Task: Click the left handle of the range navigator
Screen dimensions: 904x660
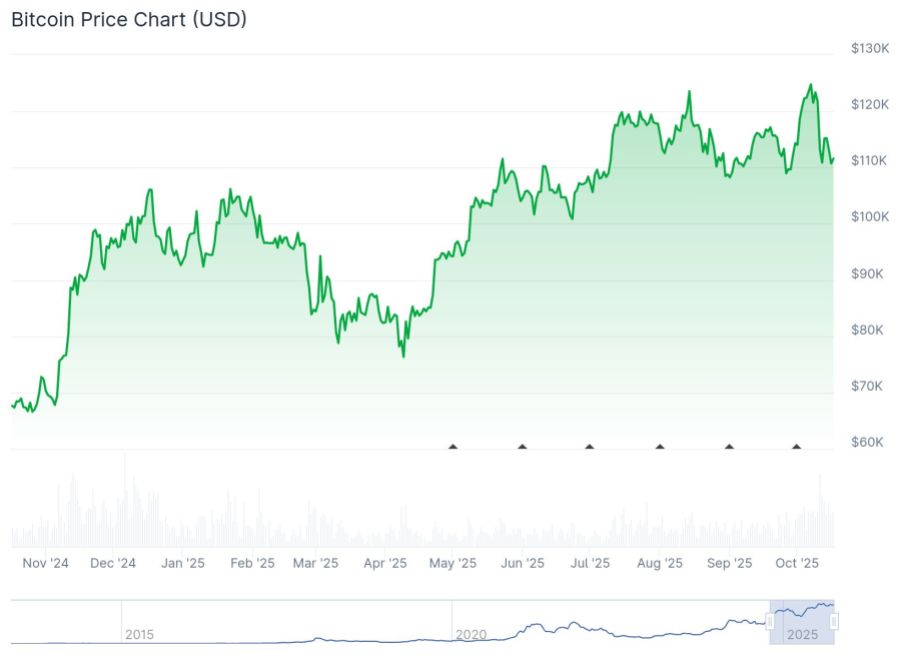Action: pyautogui.click(x=771, y=622)
